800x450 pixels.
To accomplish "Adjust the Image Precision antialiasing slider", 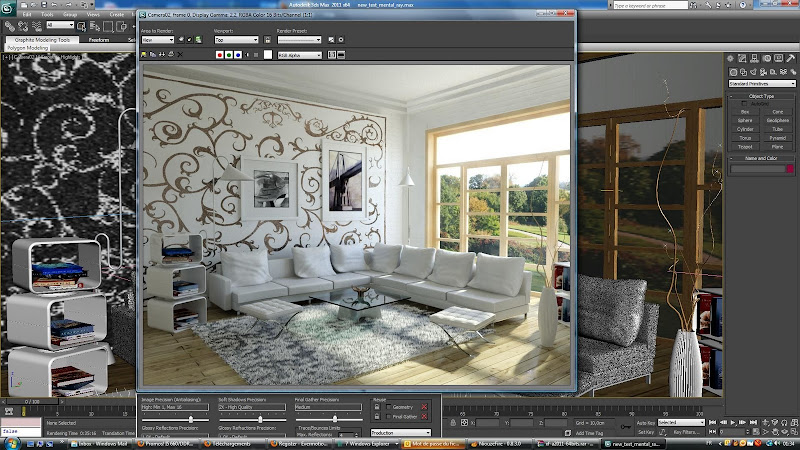I will tap(191, 419).
